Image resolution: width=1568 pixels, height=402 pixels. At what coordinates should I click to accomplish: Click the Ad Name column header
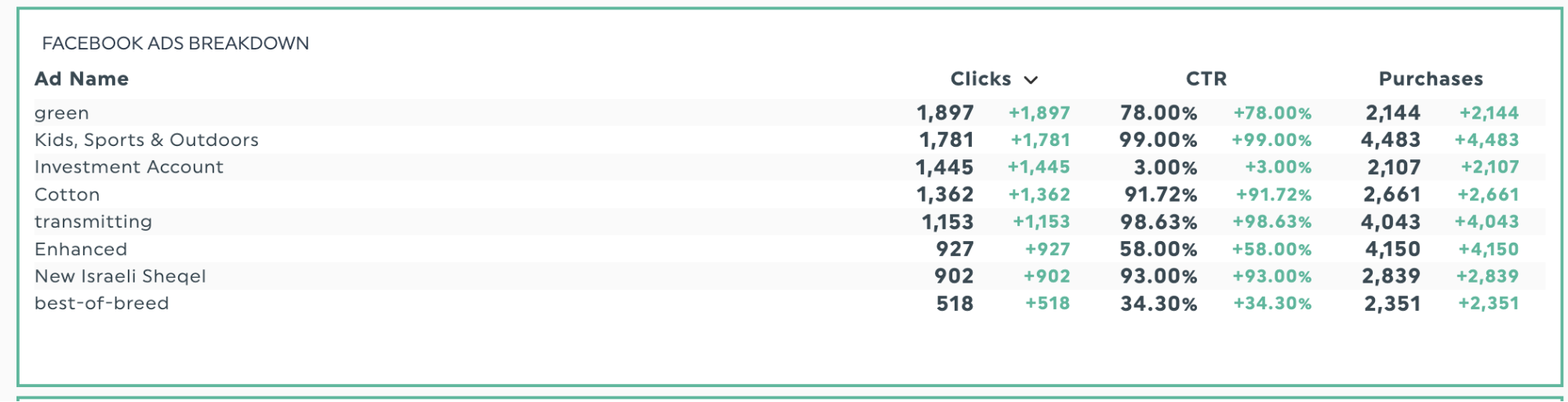82,79
